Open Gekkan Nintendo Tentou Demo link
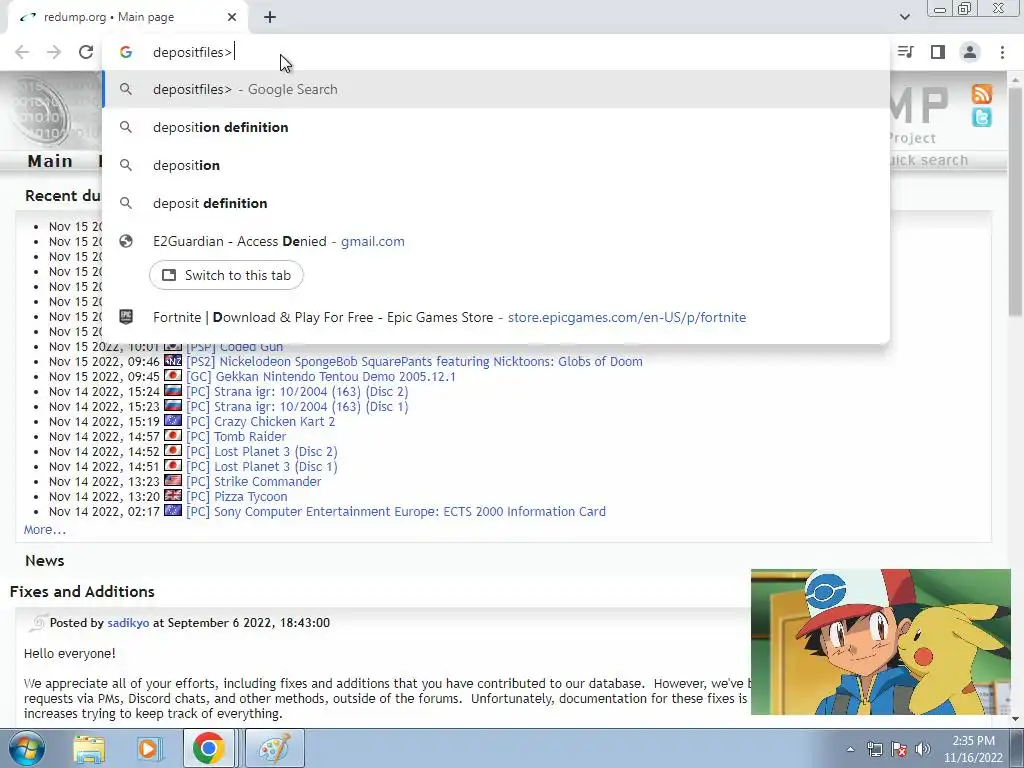 click(321, 376)
